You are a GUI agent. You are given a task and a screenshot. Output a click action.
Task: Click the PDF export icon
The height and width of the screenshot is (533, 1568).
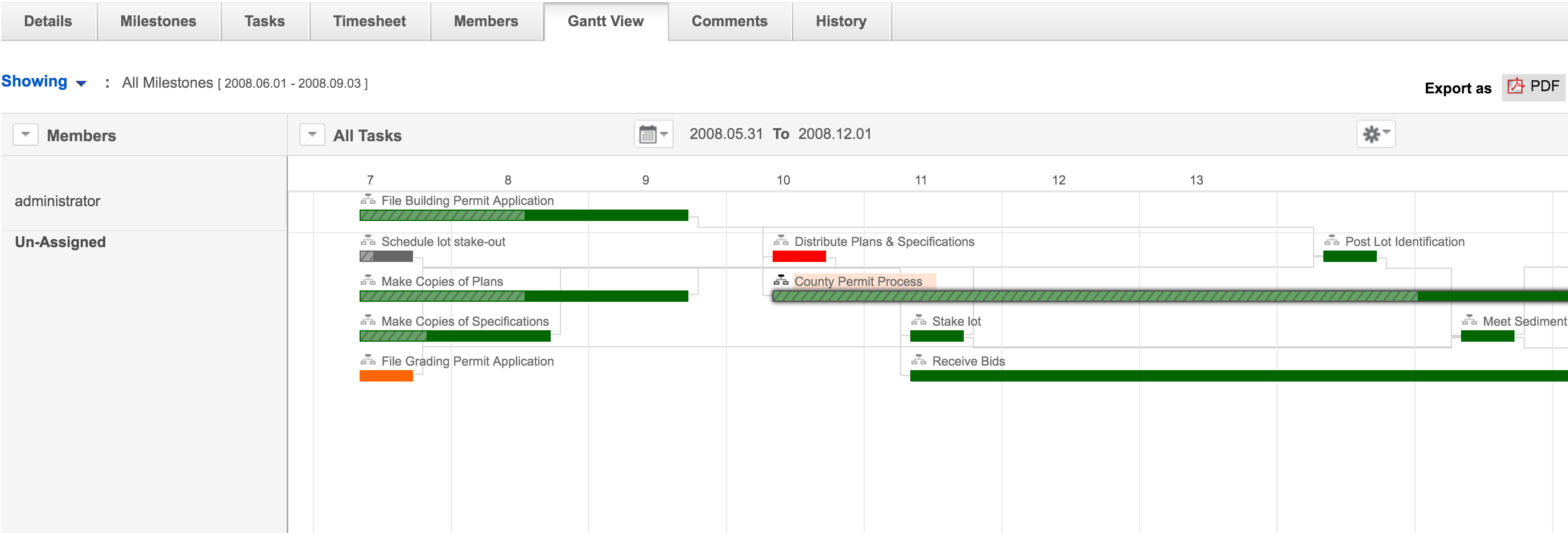click(1515, 87)
